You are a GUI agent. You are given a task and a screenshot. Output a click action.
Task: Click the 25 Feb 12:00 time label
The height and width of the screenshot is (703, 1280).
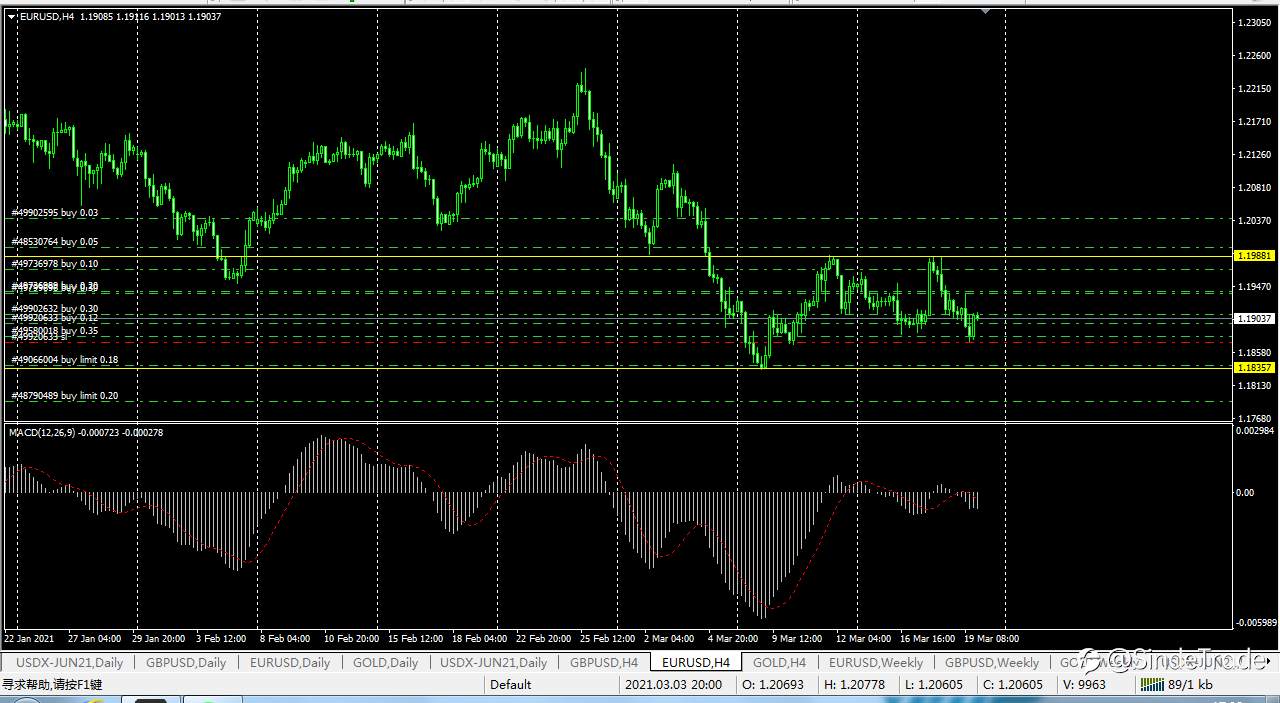tap(607, 638)
